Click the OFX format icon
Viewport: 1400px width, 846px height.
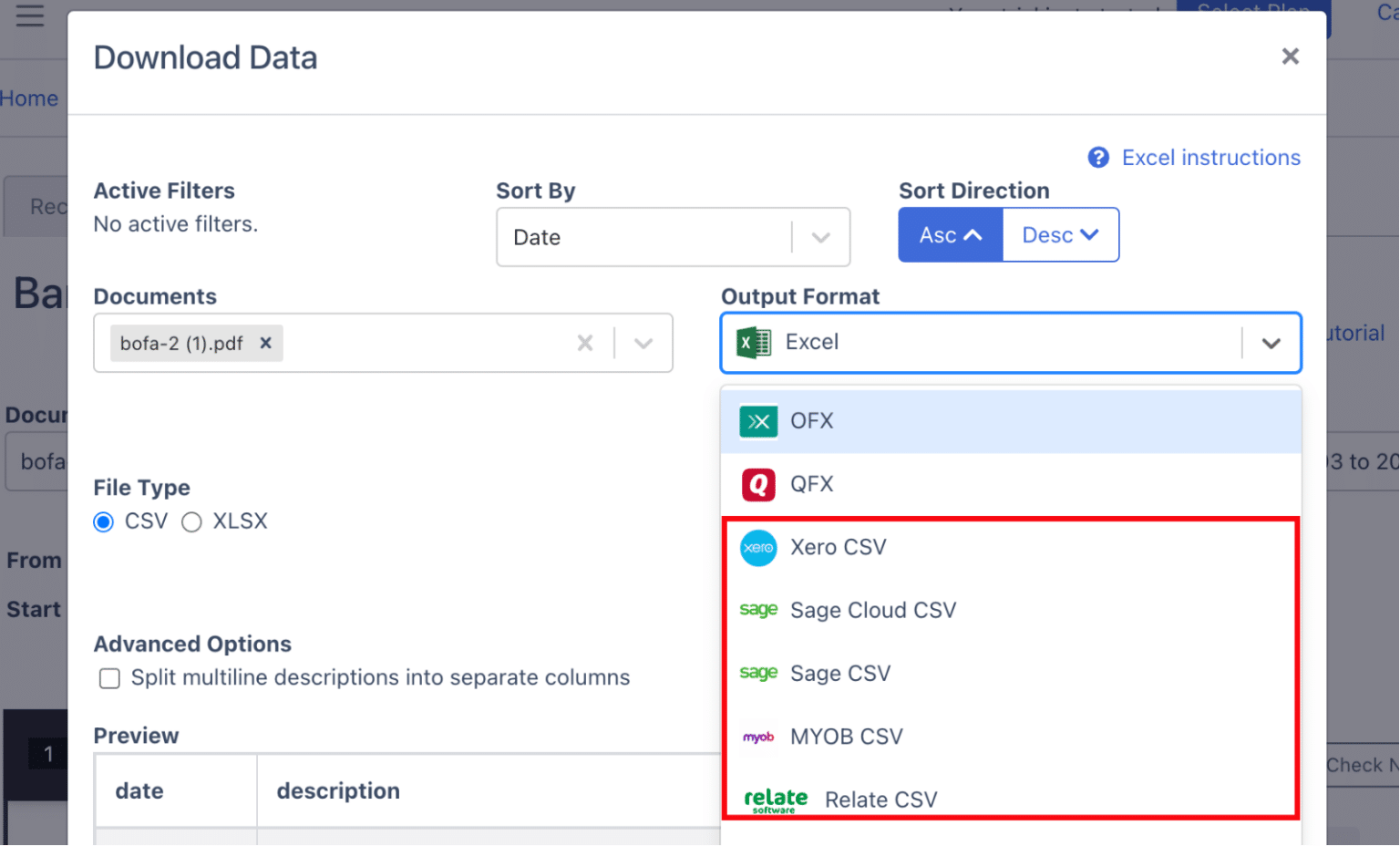click(758, 420)
